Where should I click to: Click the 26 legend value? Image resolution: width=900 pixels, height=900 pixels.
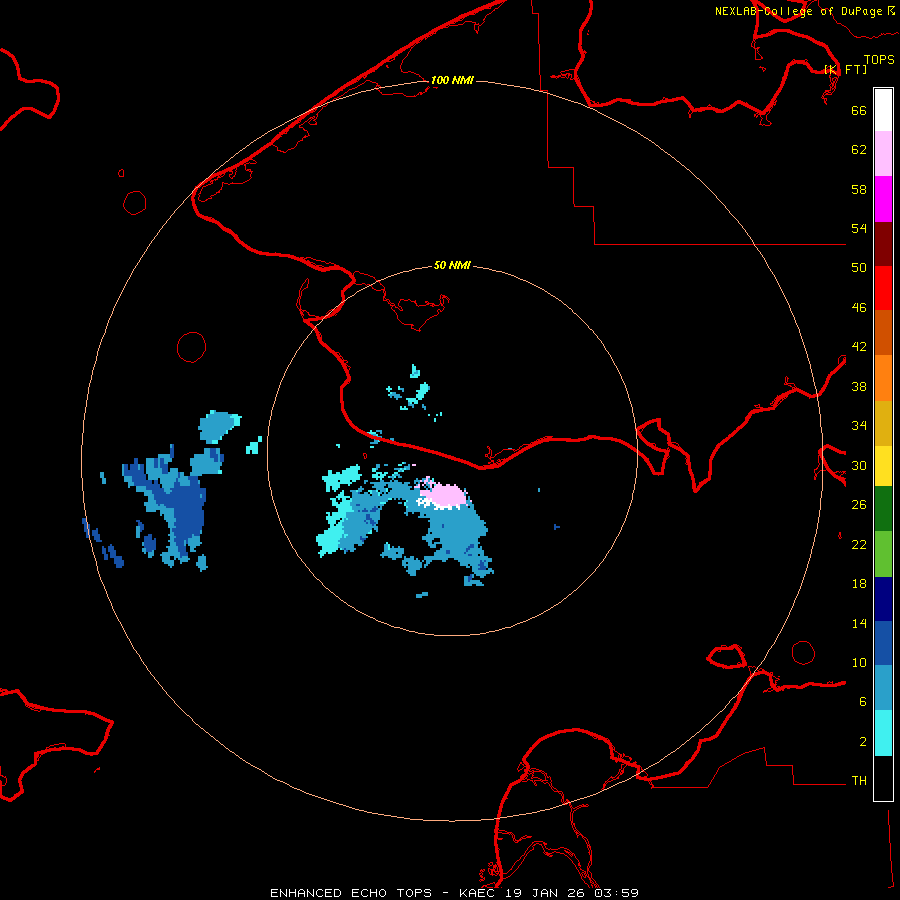(x=859, y=505)
